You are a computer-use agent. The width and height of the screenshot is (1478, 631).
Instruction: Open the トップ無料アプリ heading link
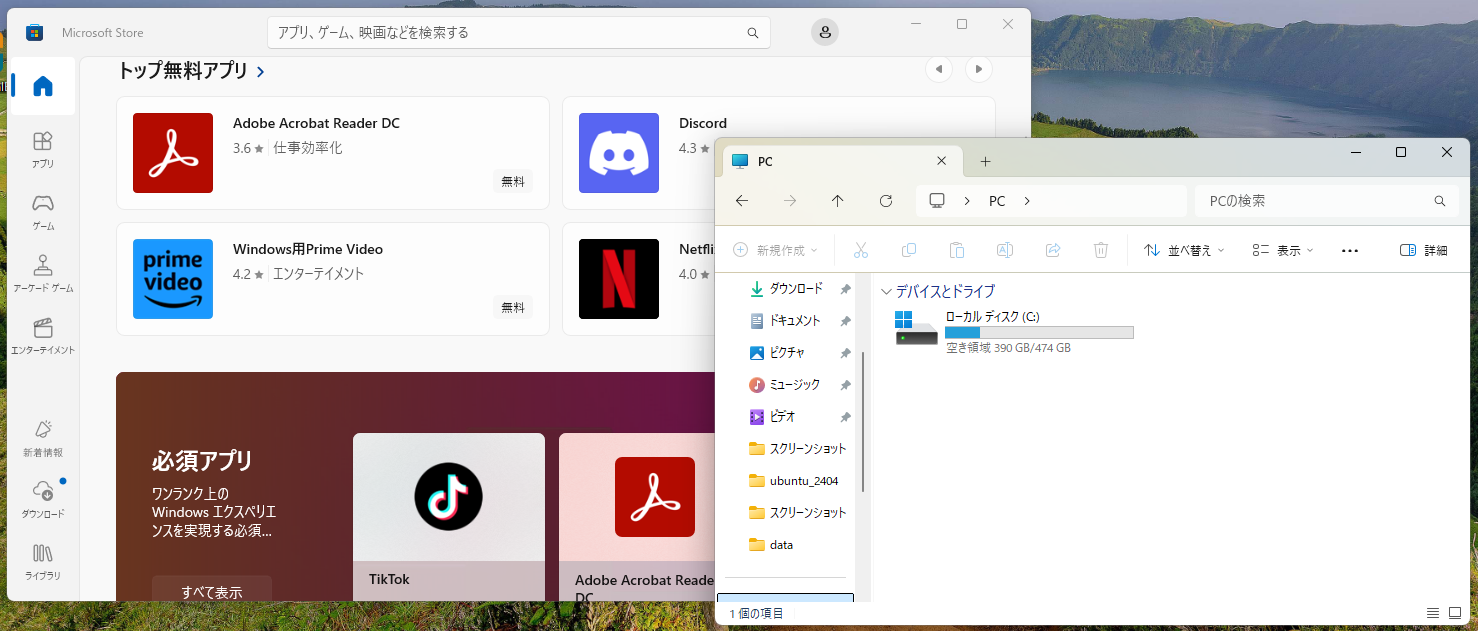tap(191, 71)
